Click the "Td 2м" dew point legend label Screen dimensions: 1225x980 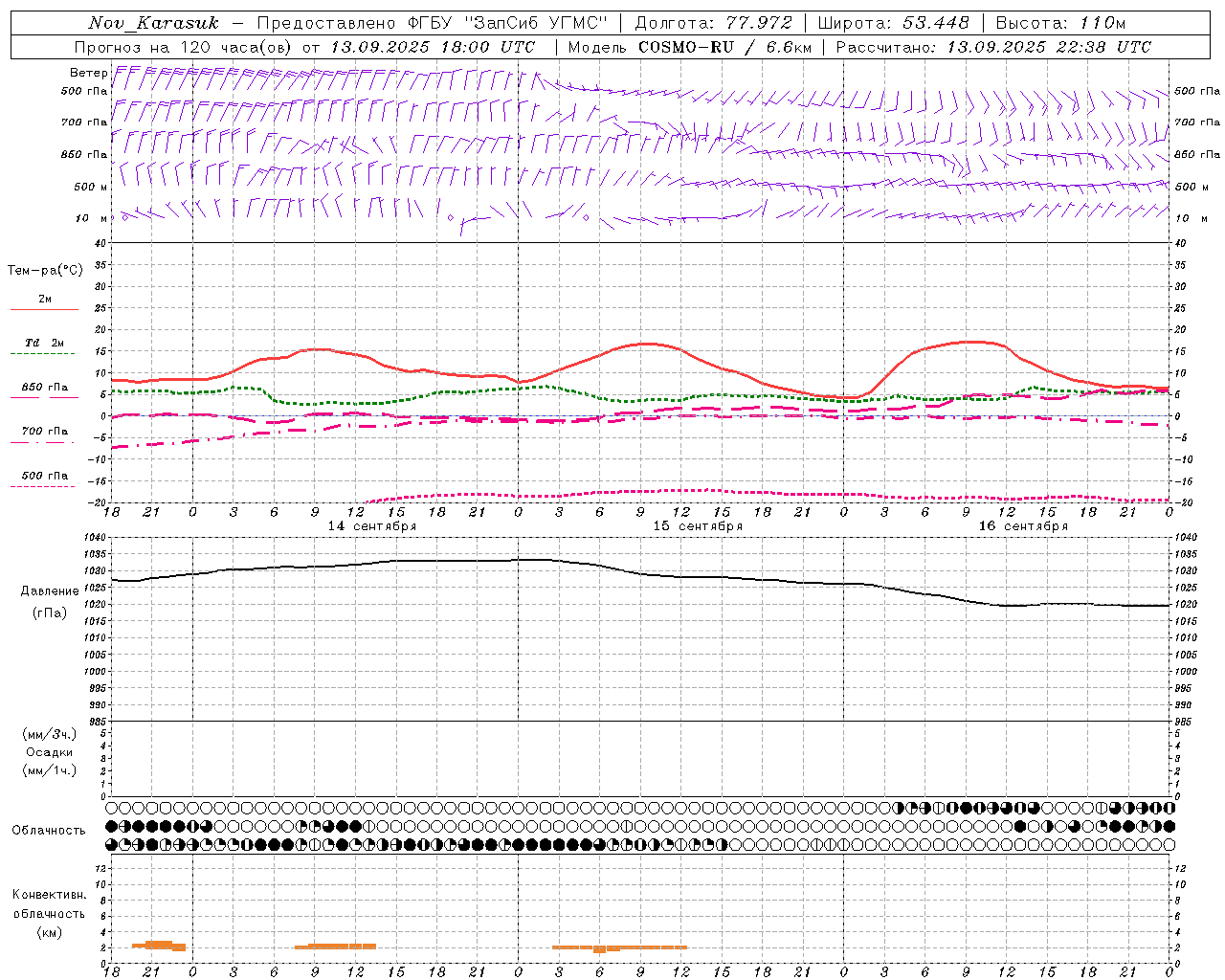[x=45, y=343]
